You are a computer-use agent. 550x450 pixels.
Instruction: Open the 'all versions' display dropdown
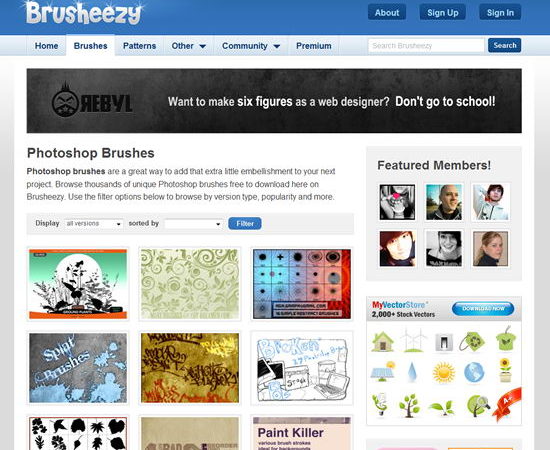[94, 223]
